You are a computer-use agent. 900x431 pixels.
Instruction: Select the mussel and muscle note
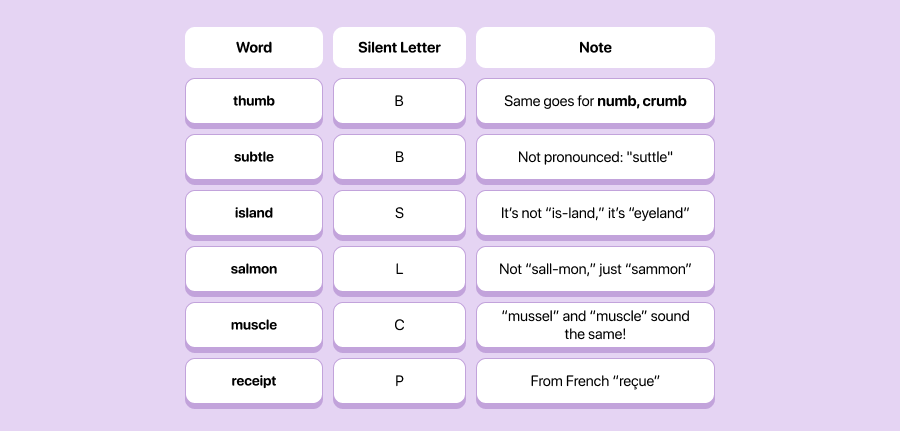(x=595, y=325)
